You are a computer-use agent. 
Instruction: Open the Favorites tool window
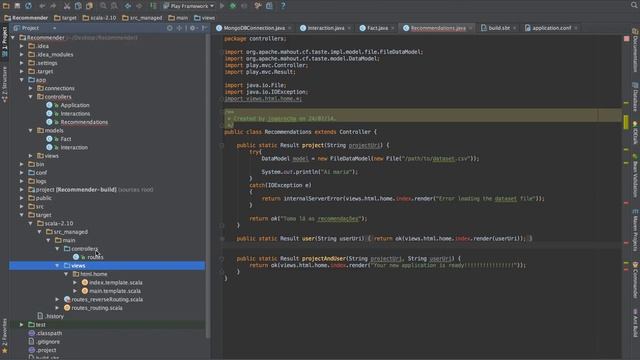pyautogui.click(x=4, y=335)
